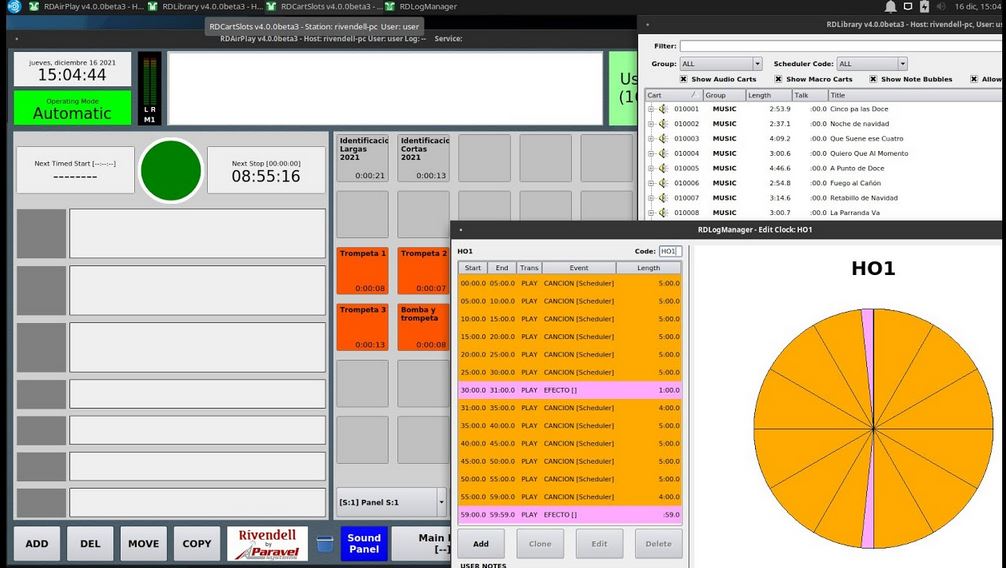Image resolution: width=1006 pixels, height=568 pixels.
Task: Open the Ubuntu Budgie menu icon
Action: 14,6
